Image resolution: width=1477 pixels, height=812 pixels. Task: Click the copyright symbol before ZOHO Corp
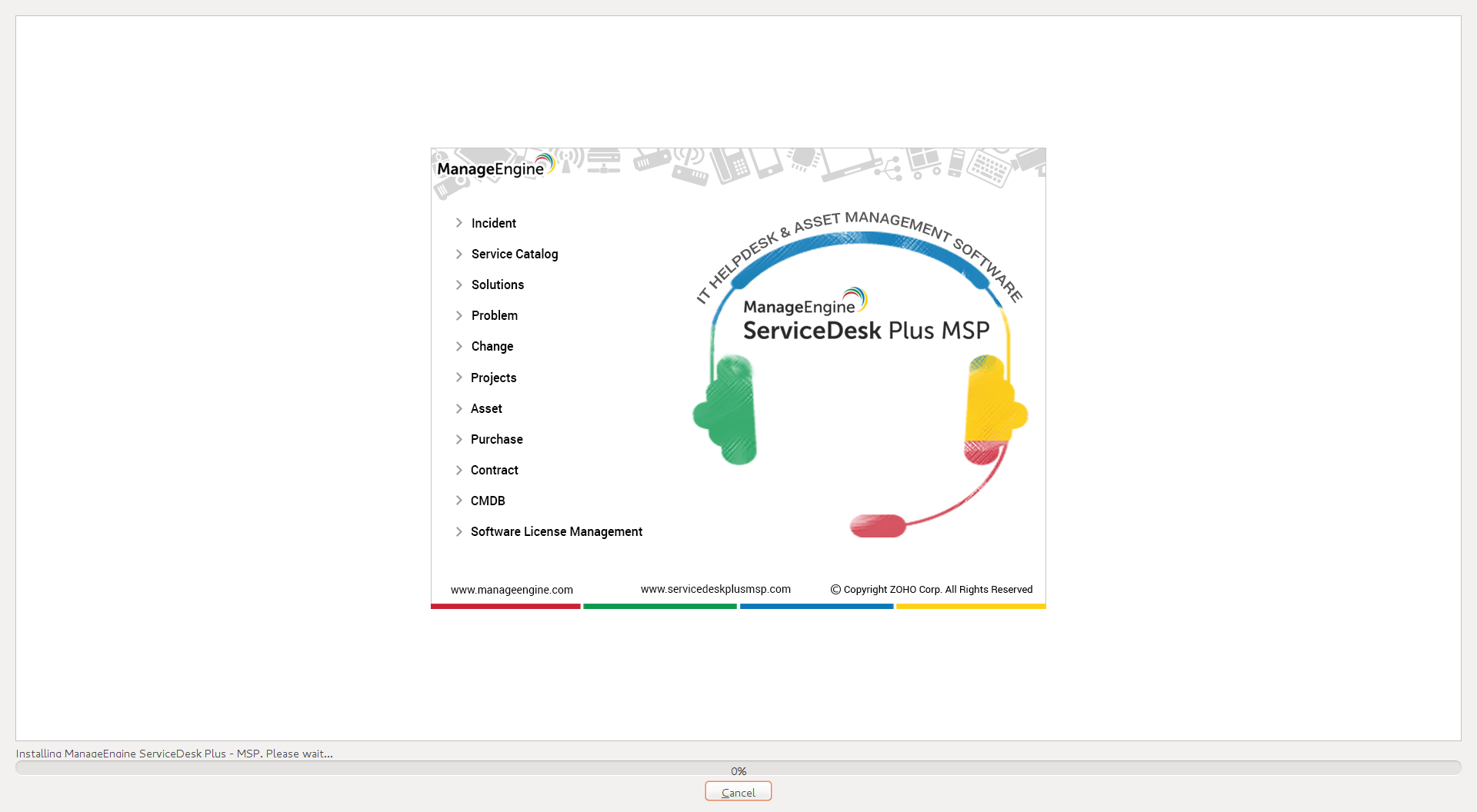point(835,590)
